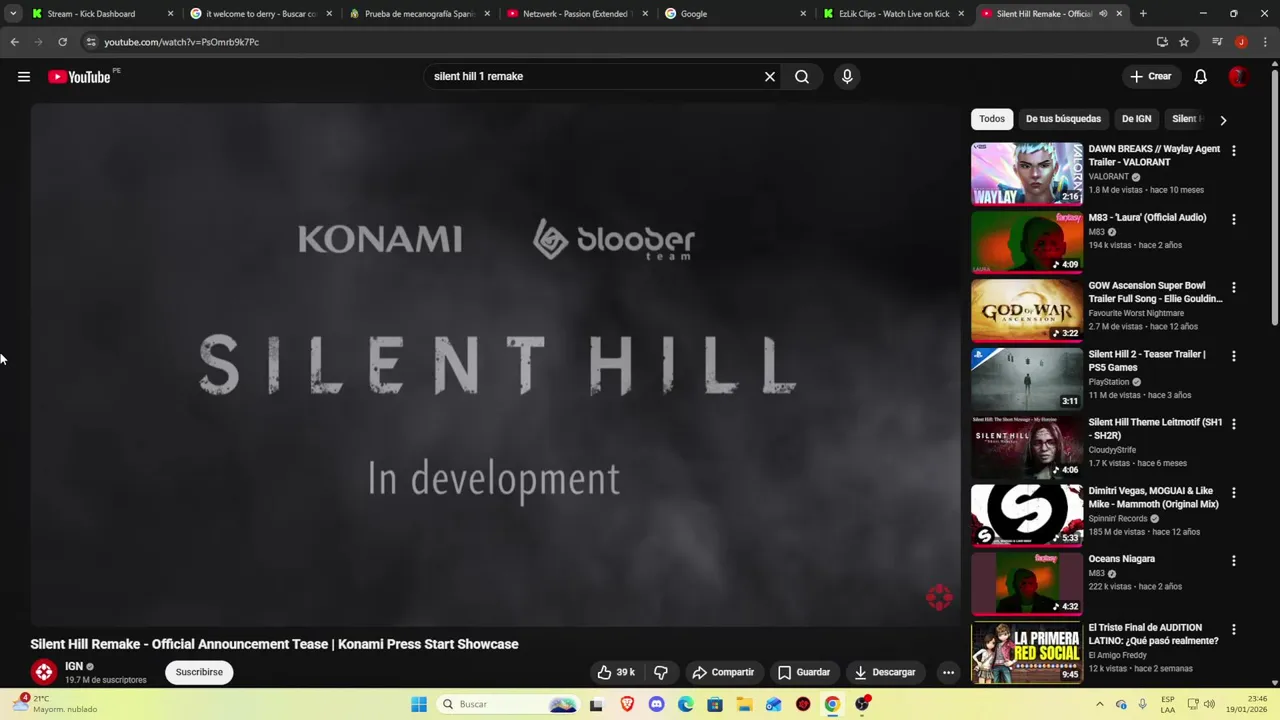
Task: Clear the search box text
Action: coord(770,76)
